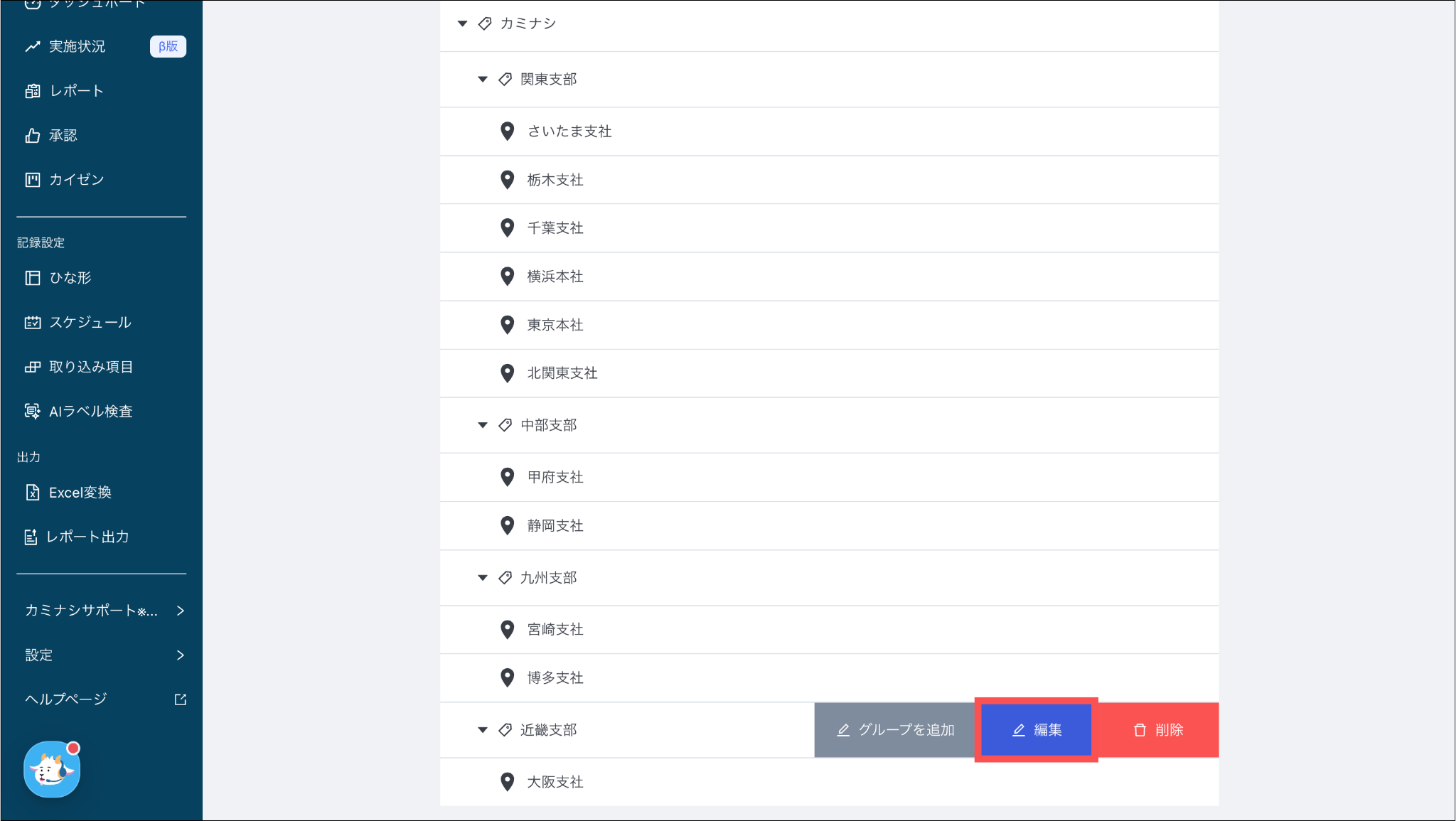Collapse the root カミナシ group
Image resolution: width=1456 pixels, height=821 pixels.
coord(463,24)
